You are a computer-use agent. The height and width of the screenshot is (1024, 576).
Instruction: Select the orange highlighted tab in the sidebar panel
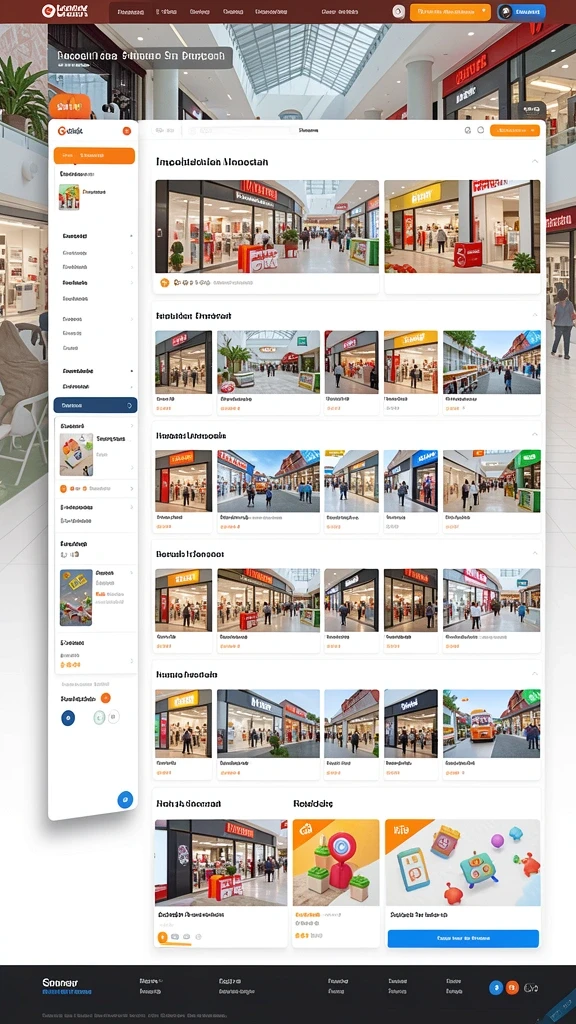pos(95,155)
